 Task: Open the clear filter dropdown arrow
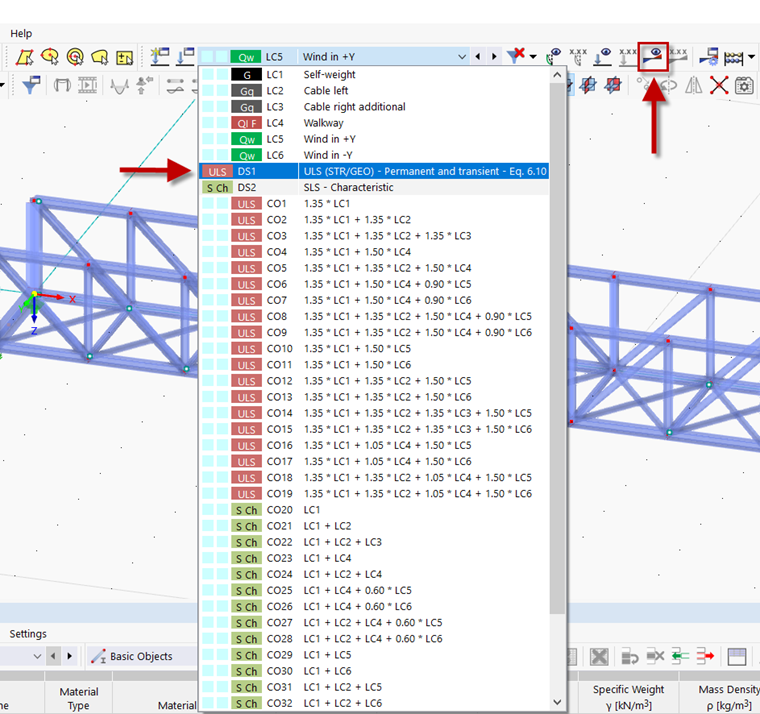(533, 57)
